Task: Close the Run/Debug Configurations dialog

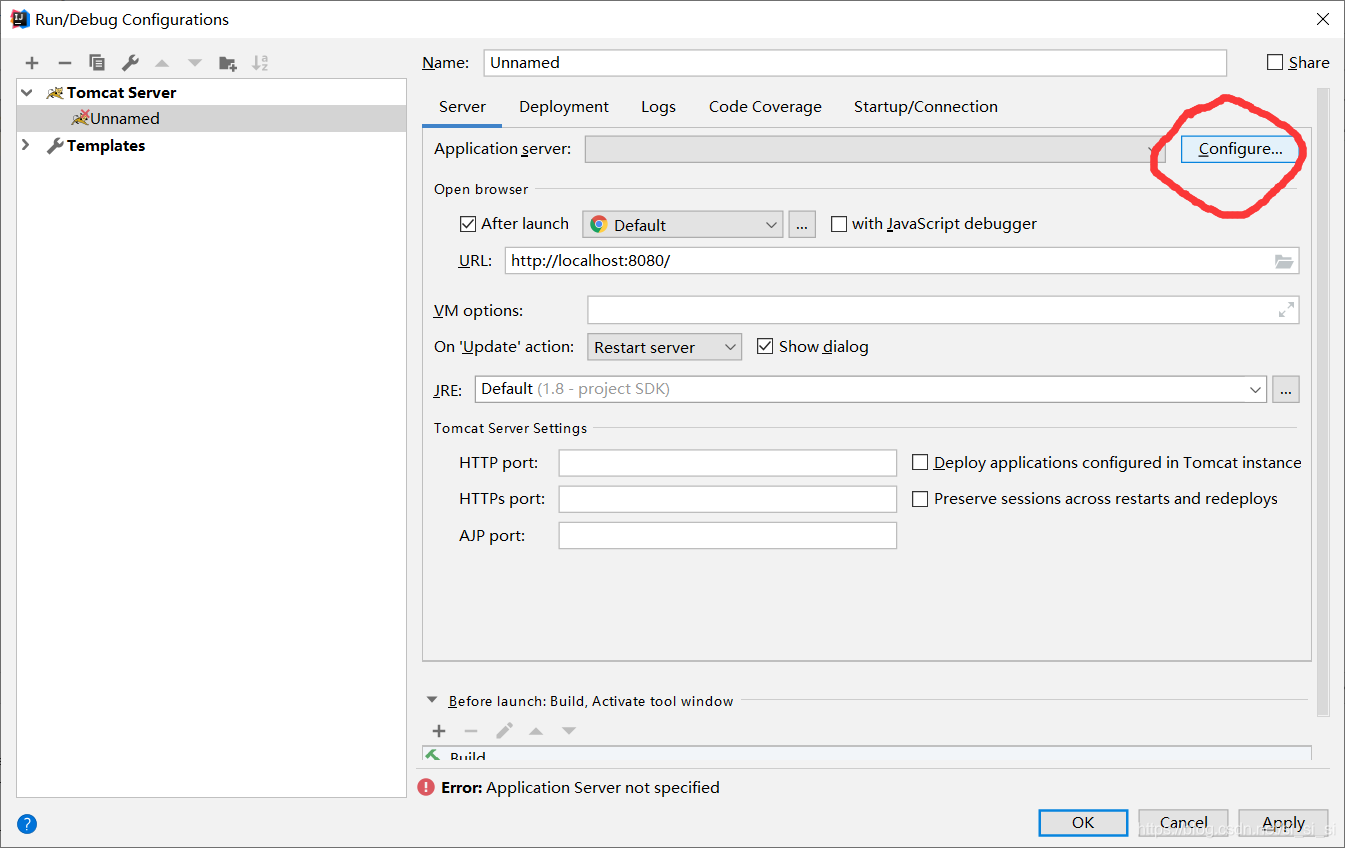Action: click(x=1321, y=19)
